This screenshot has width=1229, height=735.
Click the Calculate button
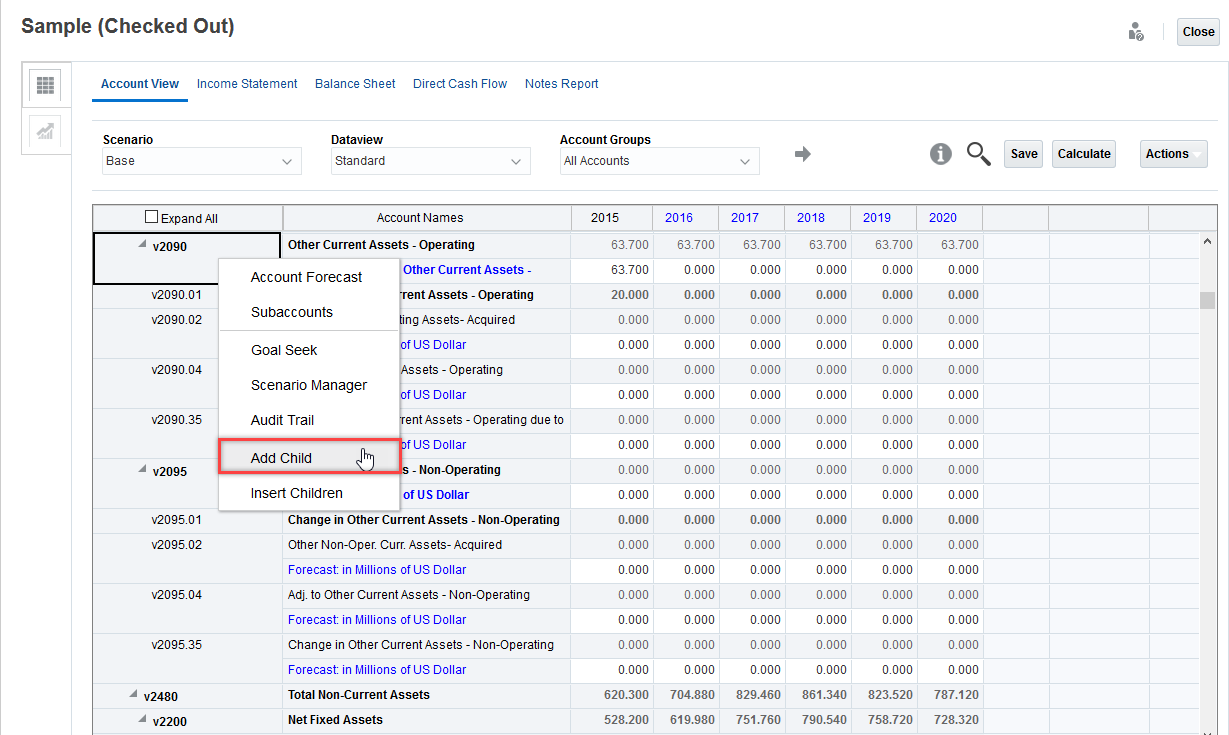pos(1084,154)
